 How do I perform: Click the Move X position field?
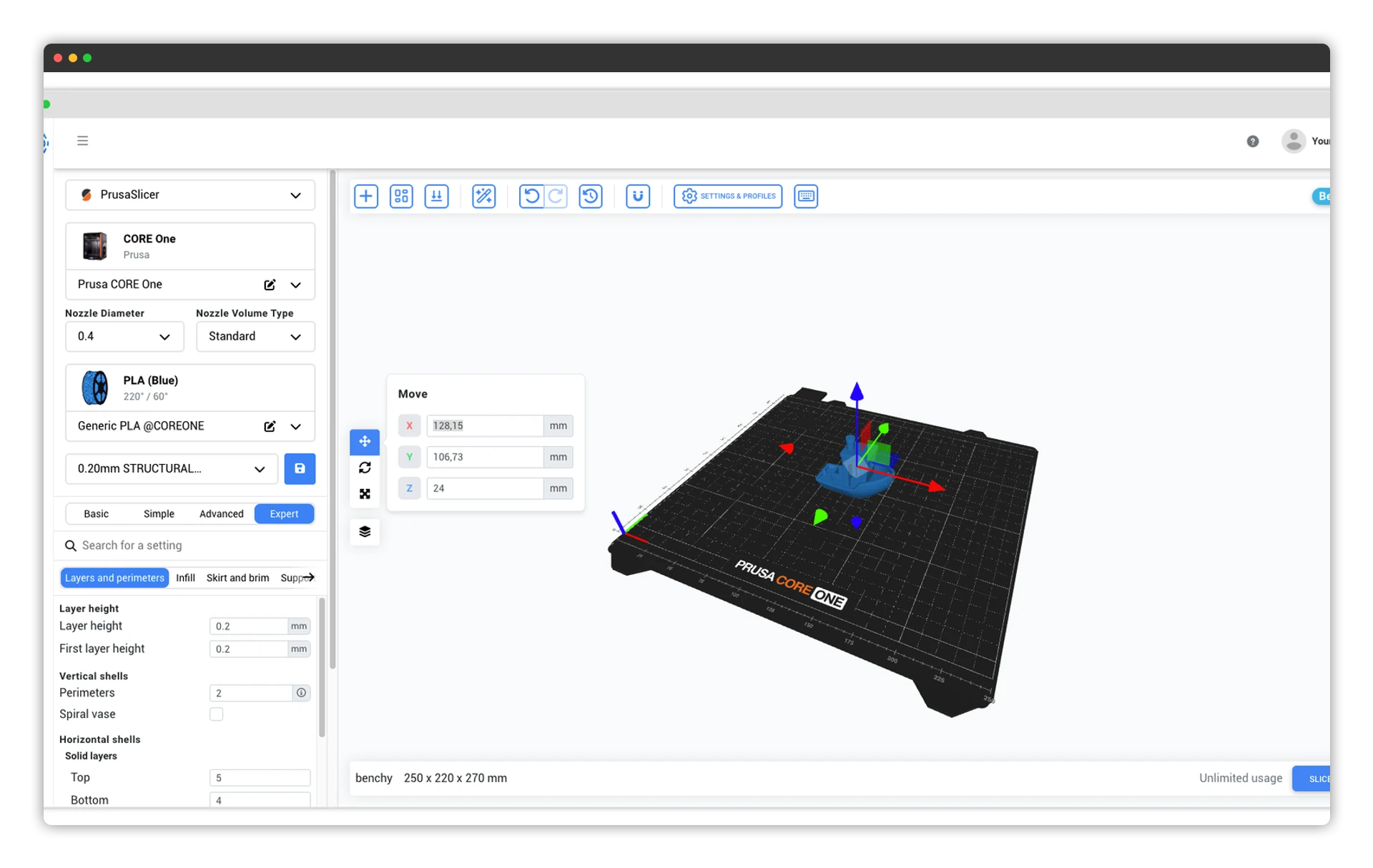(x=485, y=426)
